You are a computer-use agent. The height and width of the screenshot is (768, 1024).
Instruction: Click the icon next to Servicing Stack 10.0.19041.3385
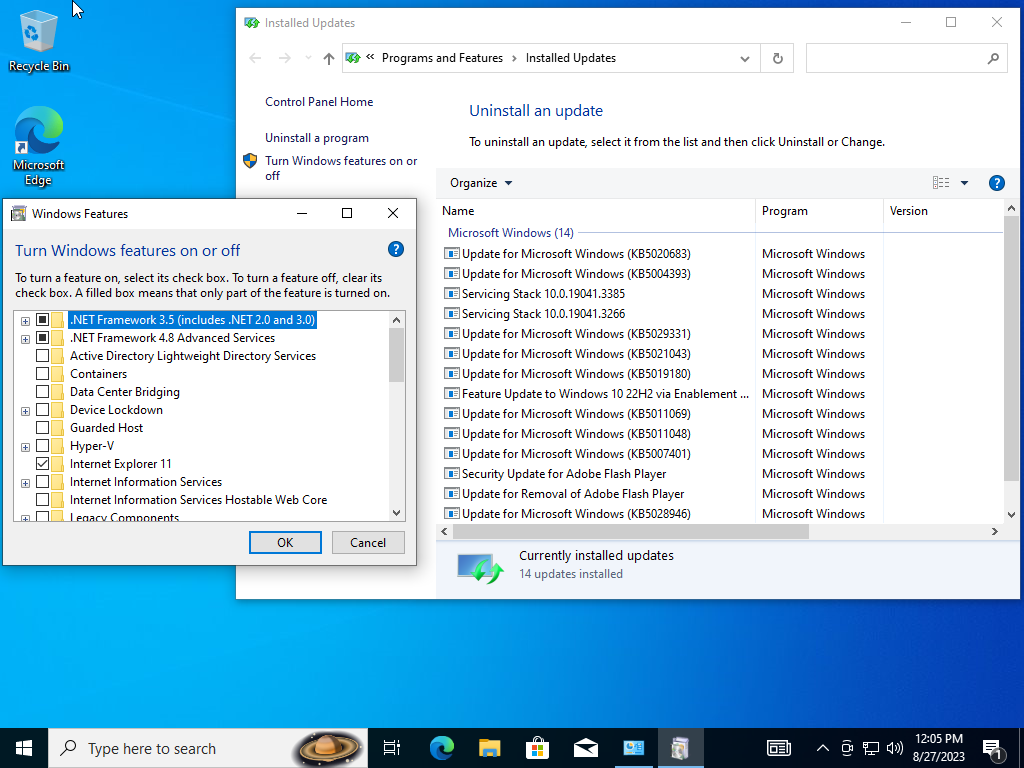click(x=451, y=293)
